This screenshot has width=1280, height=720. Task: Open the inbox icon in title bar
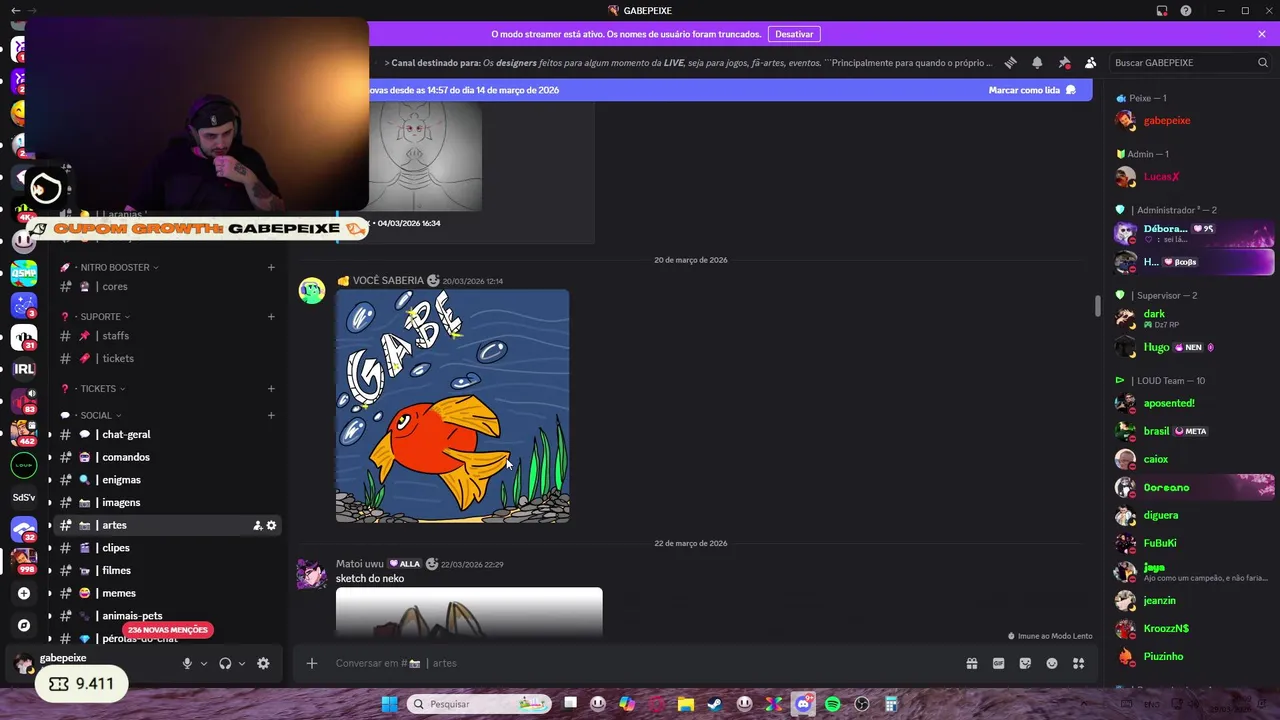tap(1162, 10)
